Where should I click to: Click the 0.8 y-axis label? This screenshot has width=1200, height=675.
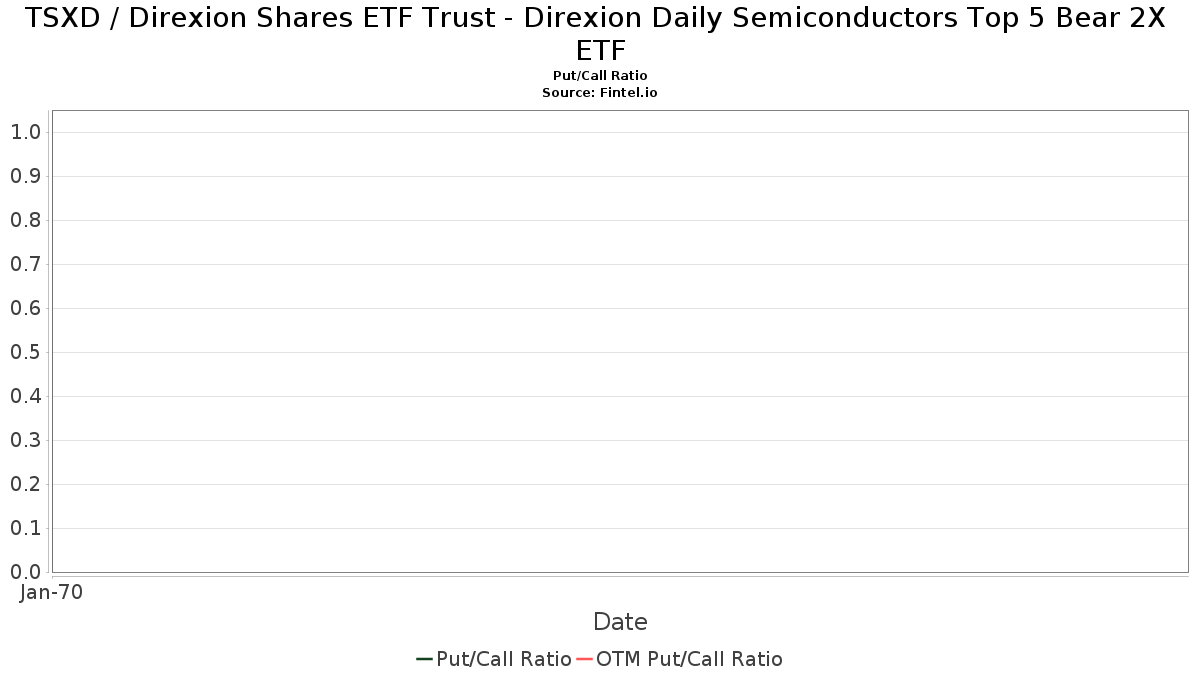25,220
